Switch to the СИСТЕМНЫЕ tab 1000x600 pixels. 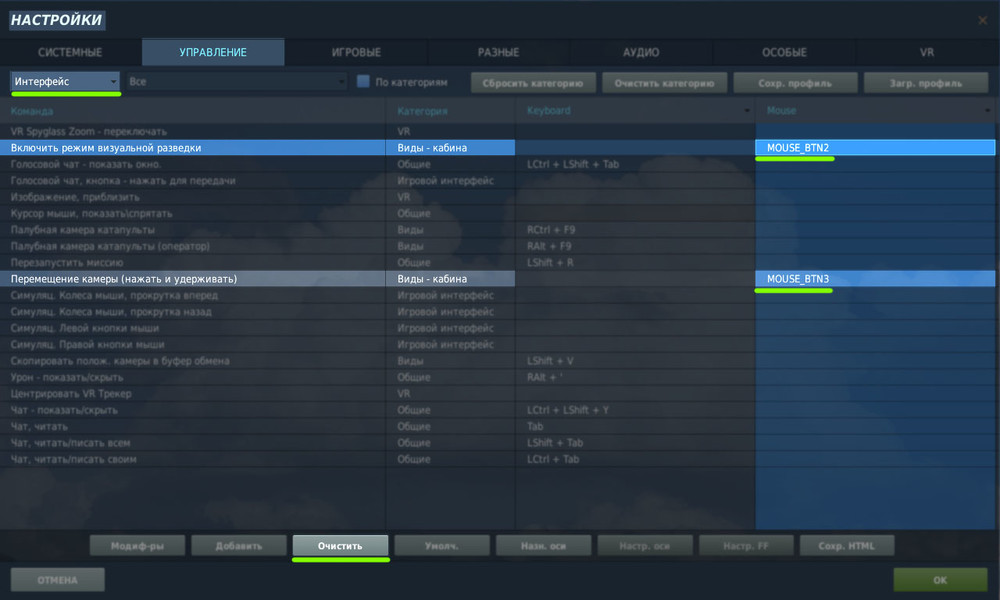70,52
